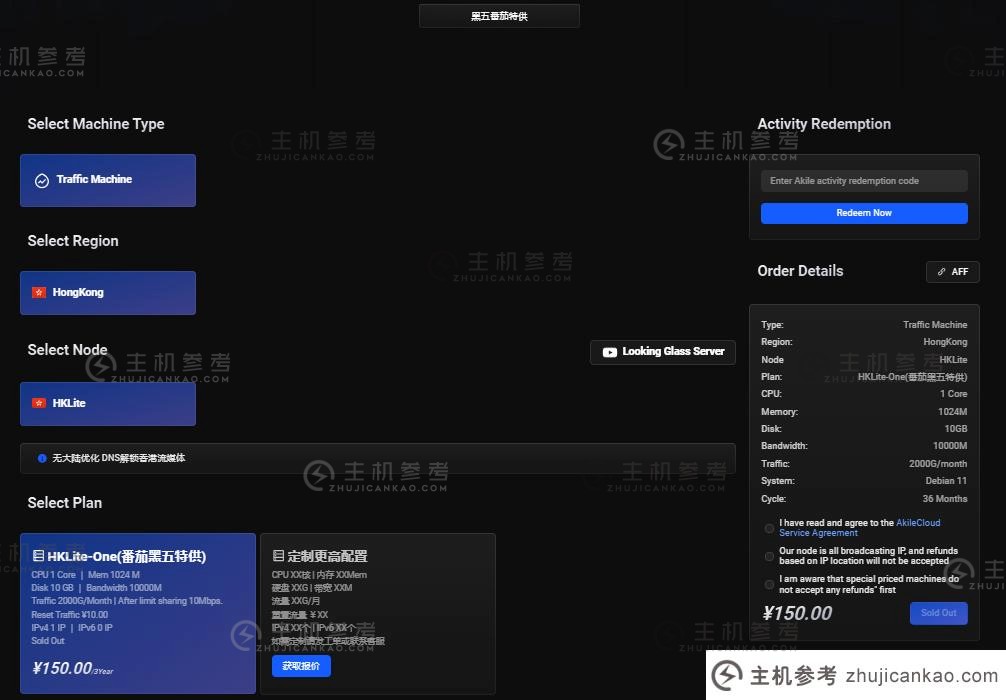Click the ¥150.00 price in Order Details
Screen dimensions: 1006x700
coord(797,613)
